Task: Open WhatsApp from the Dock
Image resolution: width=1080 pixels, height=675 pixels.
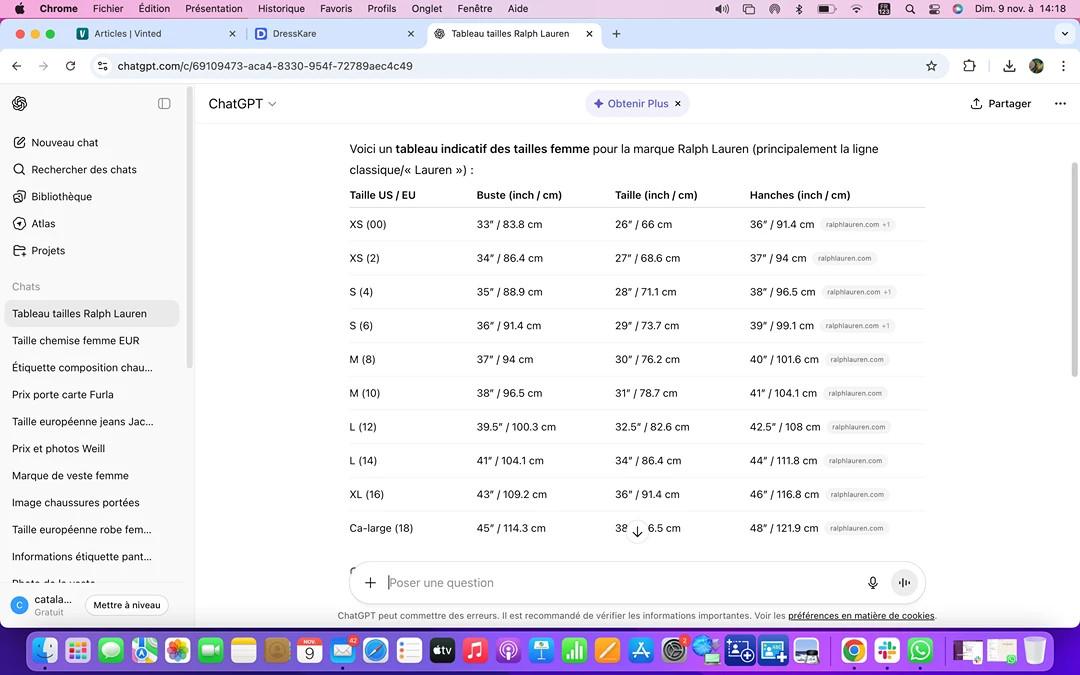Action: (x=920, y=650)
